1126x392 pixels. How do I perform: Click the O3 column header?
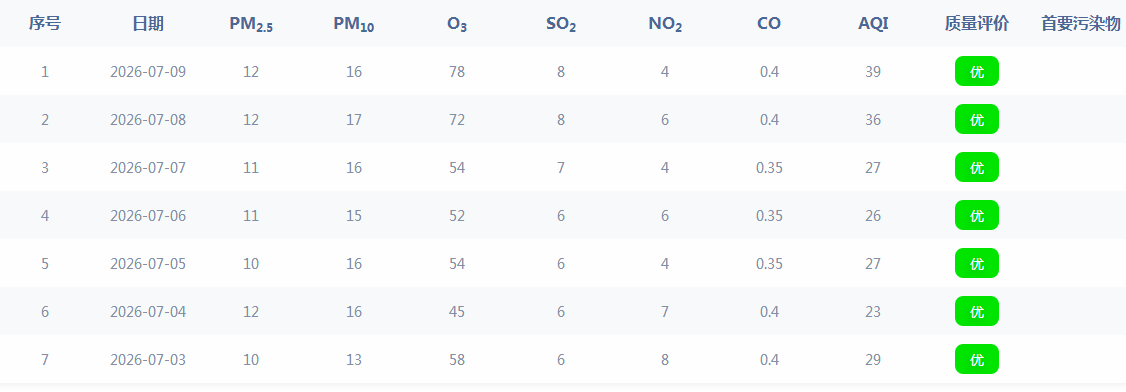point(457,24)
